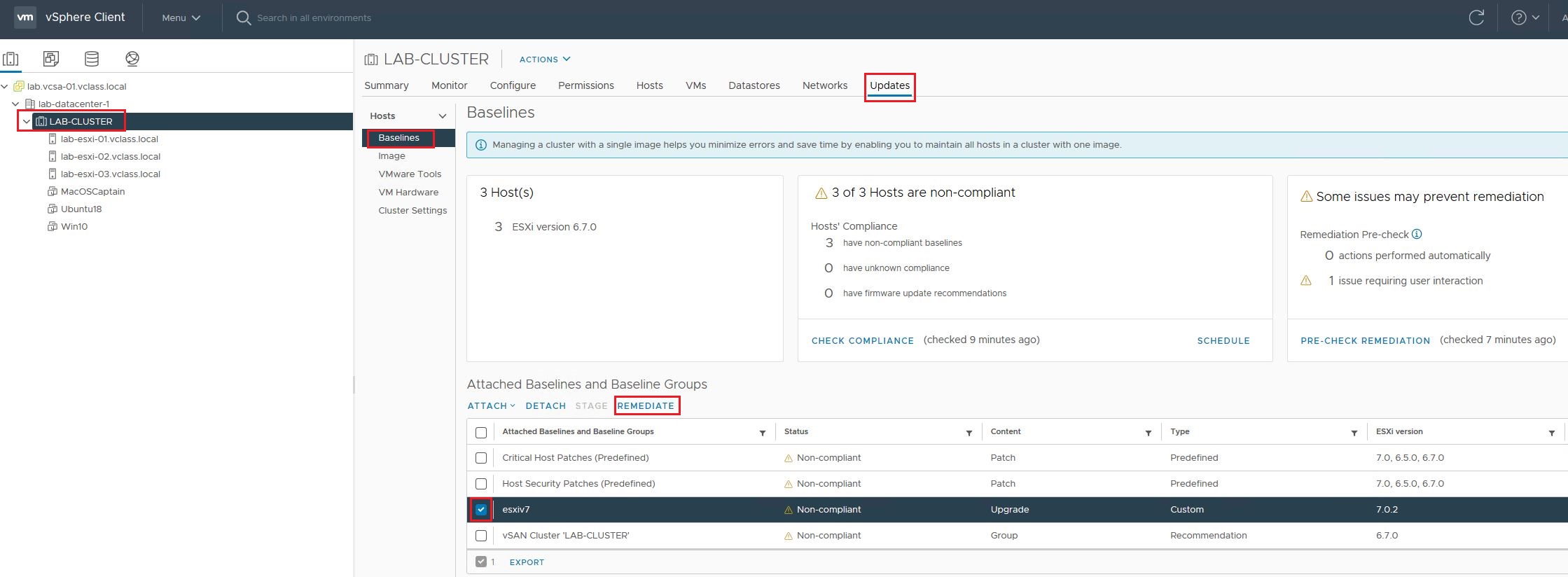Viewport: 1568px width, 577px height.
Task: Tick the Host Security Patches checkbox
Action: coord(481,484)
